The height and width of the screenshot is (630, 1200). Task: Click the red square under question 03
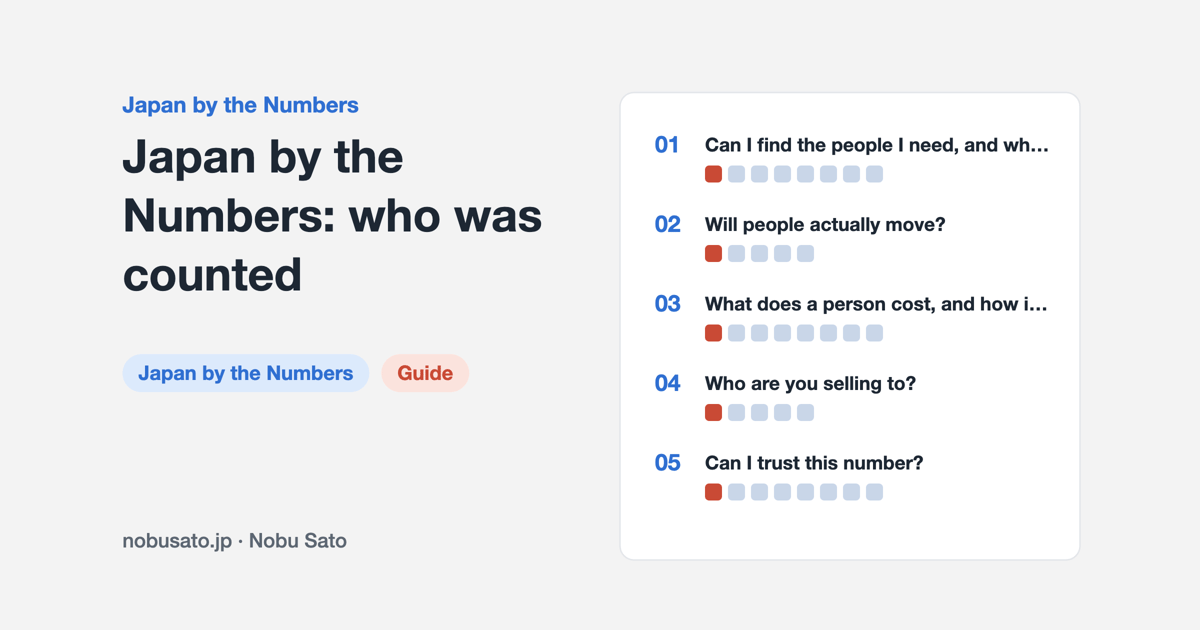[x=713, y=333]
